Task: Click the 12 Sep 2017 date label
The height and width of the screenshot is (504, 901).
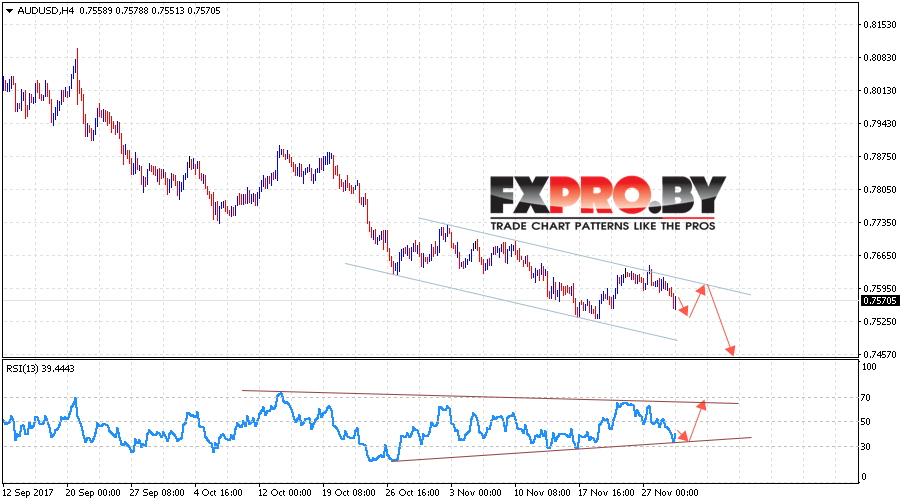Action: pos(28,493)
